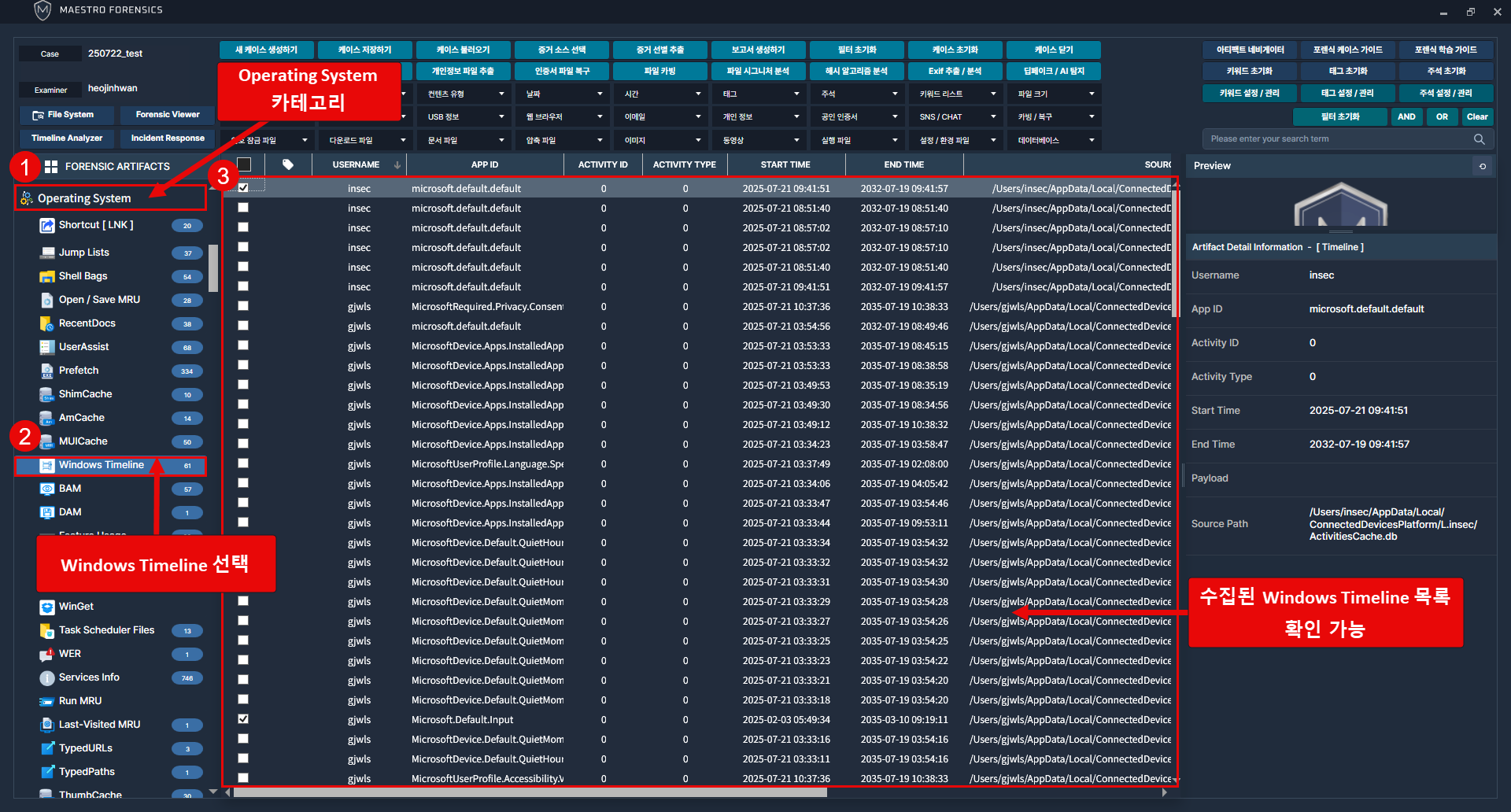The height and width of the screenshot is (812, 1511).
Task: Open the Task Scheduler Files icon
Action: (46, 630)
